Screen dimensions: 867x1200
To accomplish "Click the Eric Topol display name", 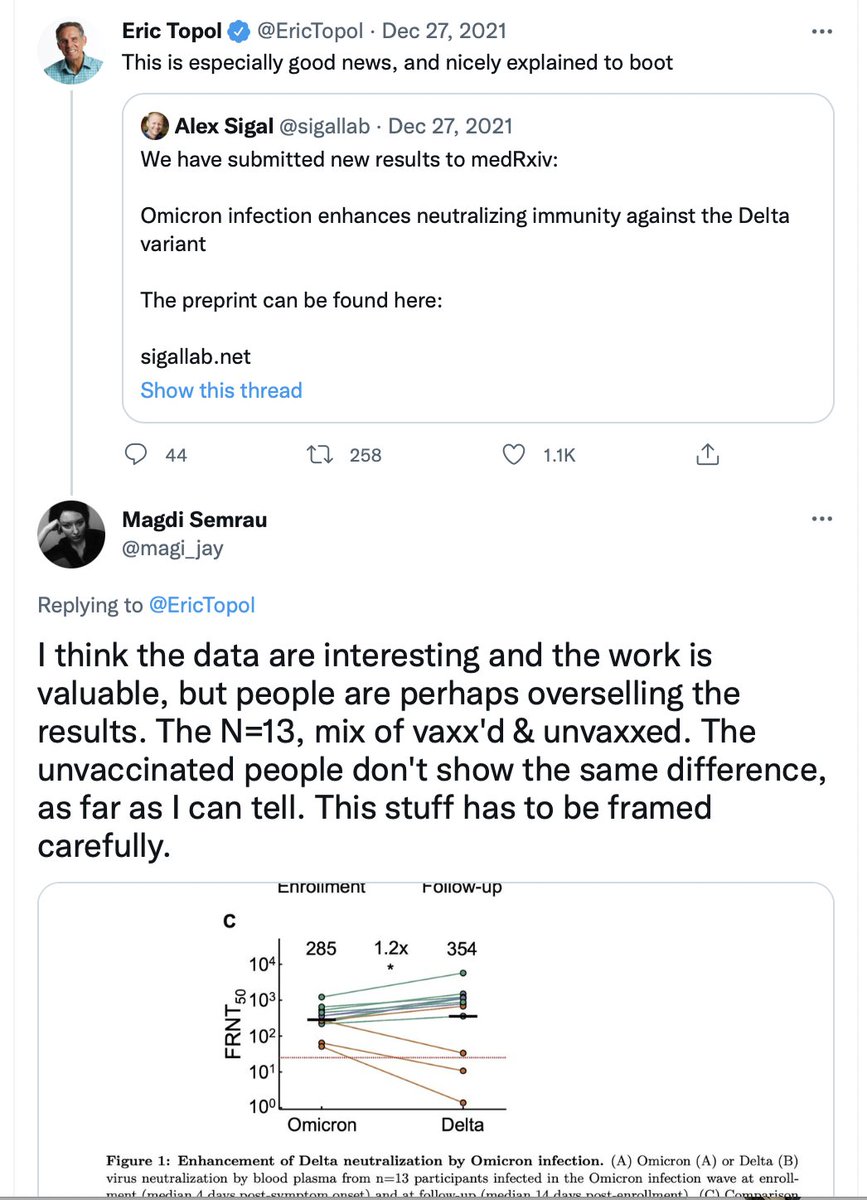I will [171, 32].
